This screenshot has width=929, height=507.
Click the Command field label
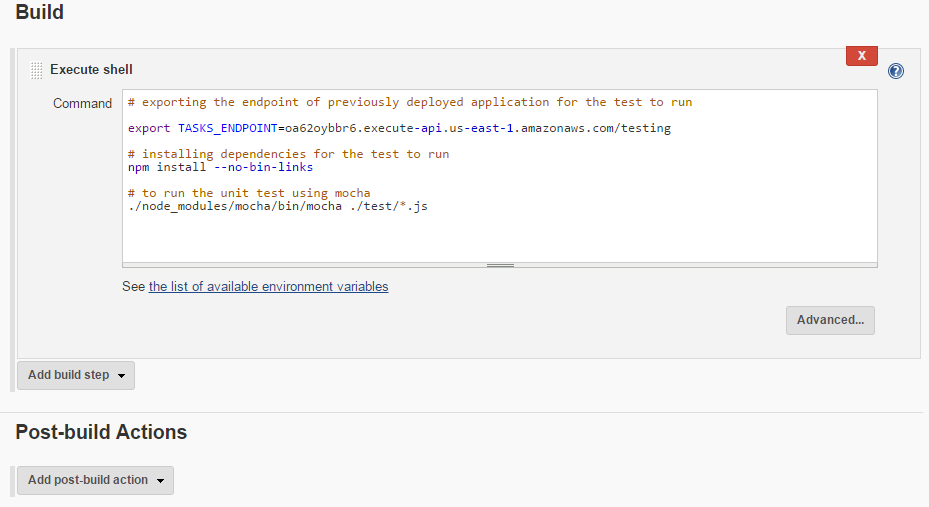(x=82, y=103)
